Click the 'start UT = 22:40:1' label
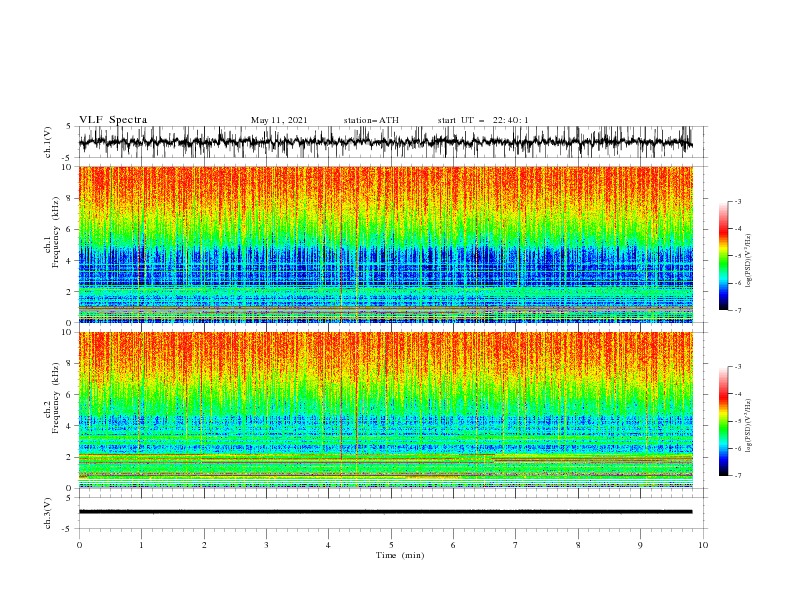Screen dimensions: 792x612 pyautogui.click(x=483, y=120)
